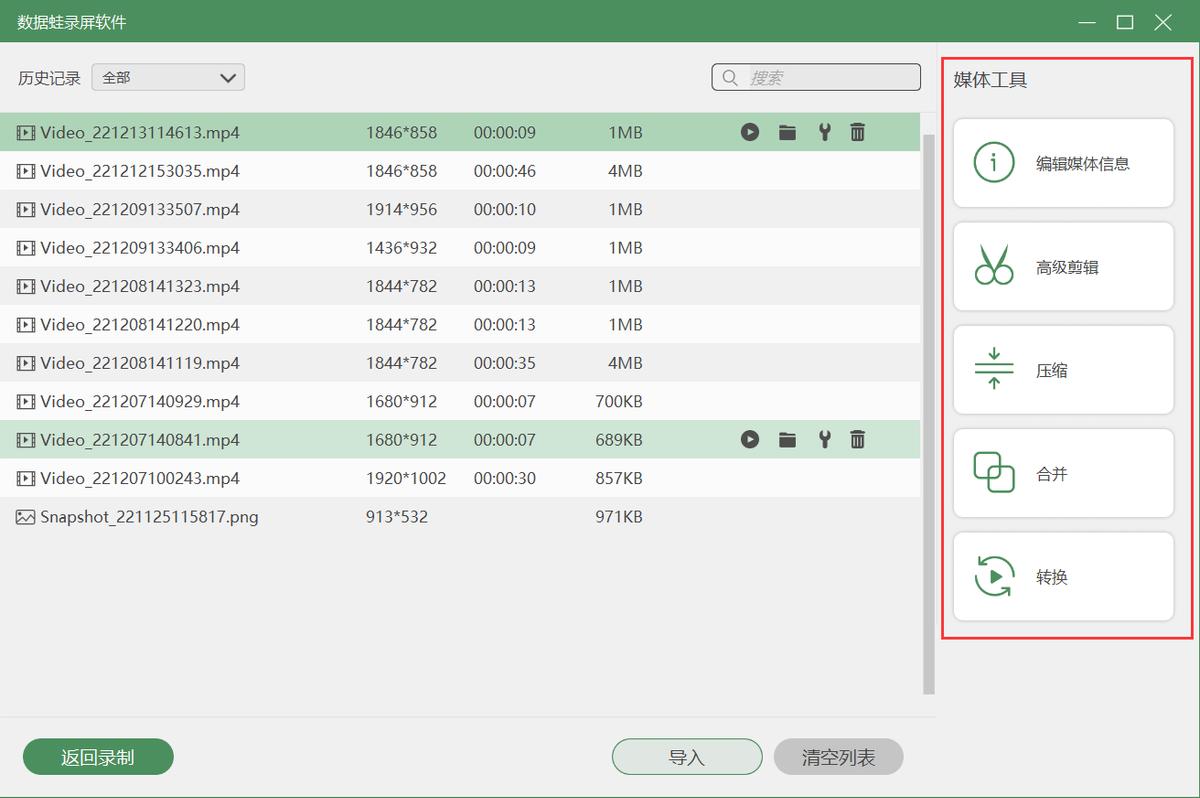Click the 返回录制 button

tap(98, 757)
